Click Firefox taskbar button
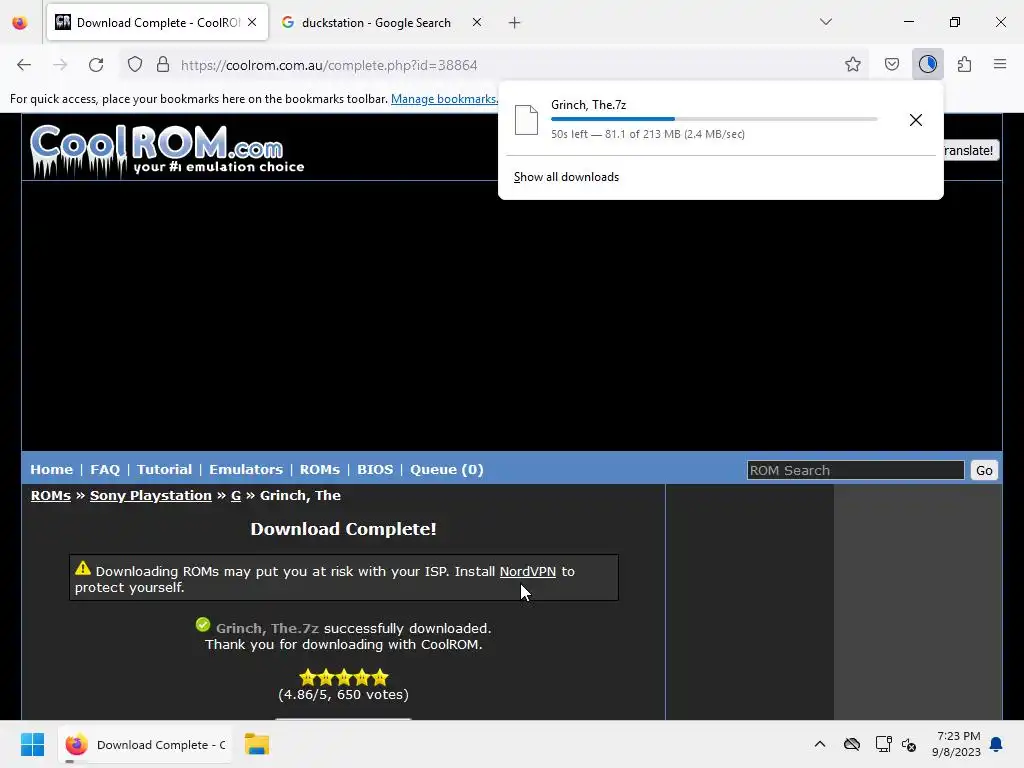The image size is (1024, 768). [x=146, y=744]
